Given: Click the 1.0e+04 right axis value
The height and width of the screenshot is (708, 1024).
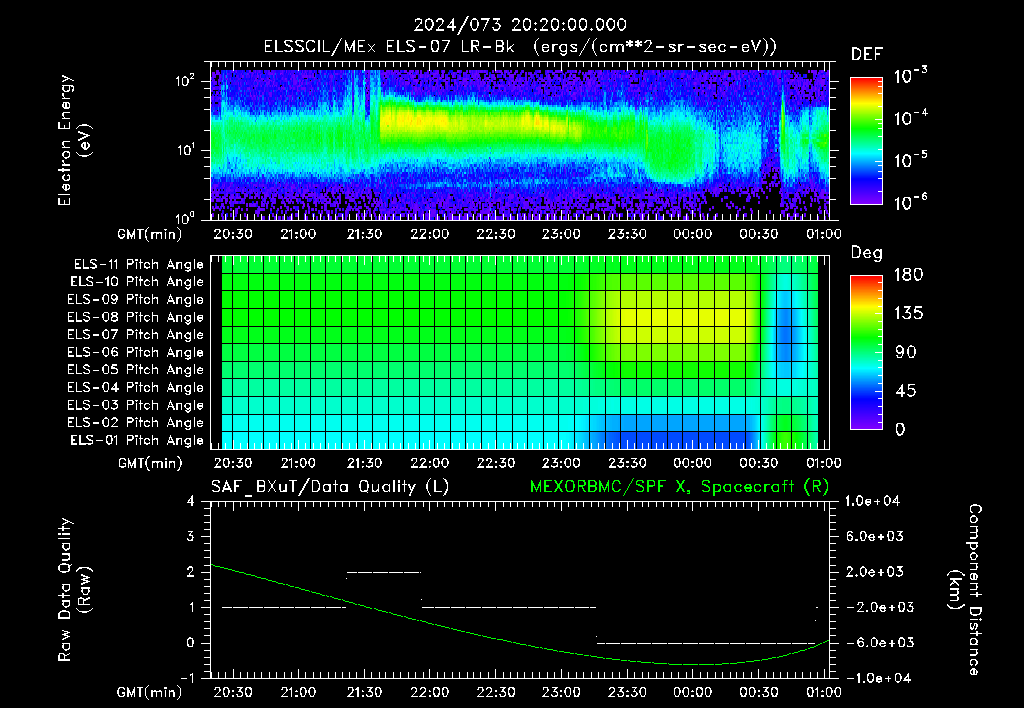Looking at the screenshot, I should pos(872,501).
